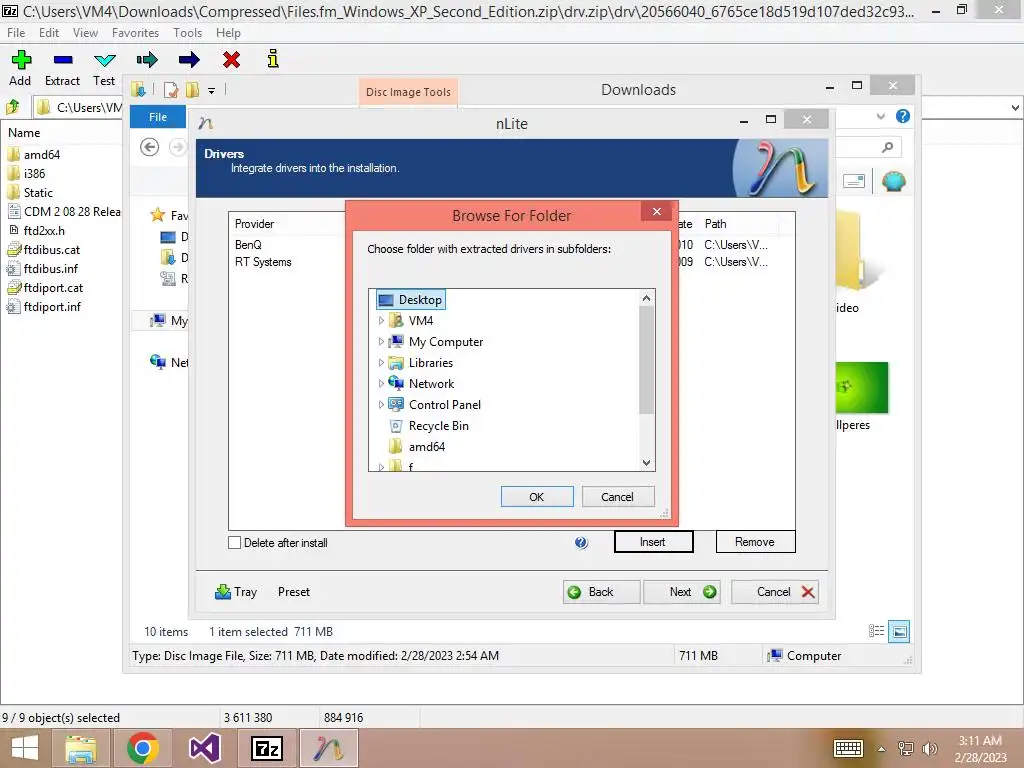
Task: Open the Preset option in nLite
Action: pos(294,592)
